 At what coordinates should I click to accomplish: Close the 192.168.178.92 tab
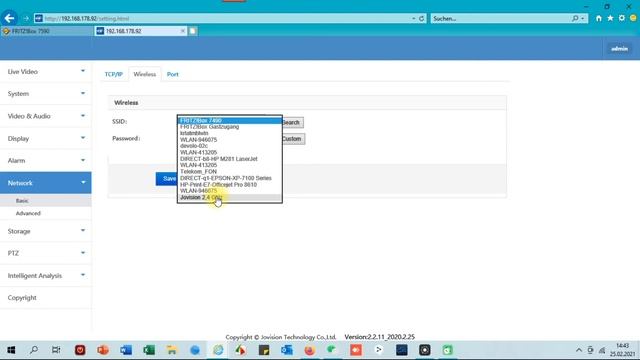click(182, 31)
